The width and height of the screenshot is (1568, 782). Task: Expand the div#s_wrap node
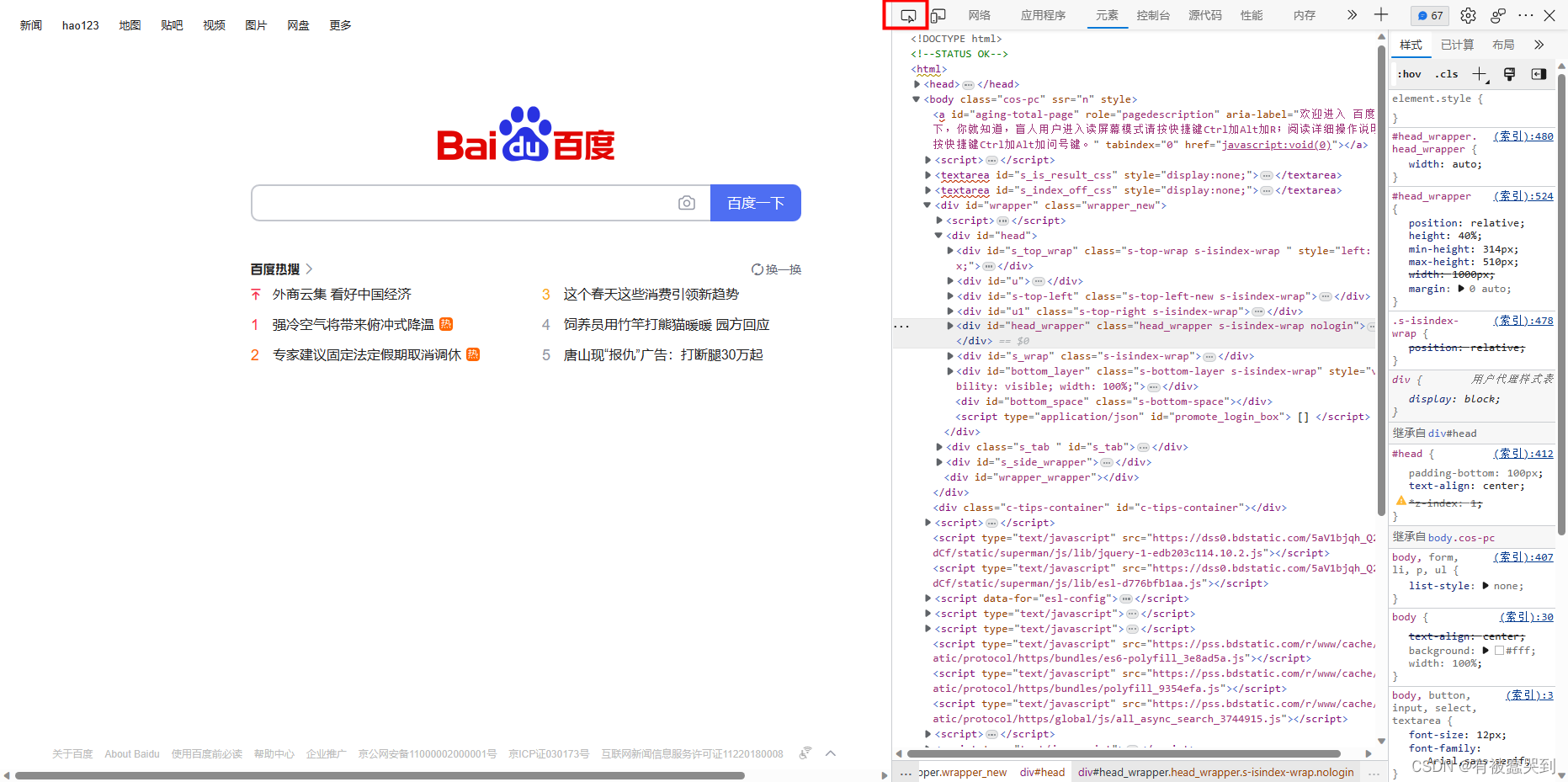click(x=950, y=356)
